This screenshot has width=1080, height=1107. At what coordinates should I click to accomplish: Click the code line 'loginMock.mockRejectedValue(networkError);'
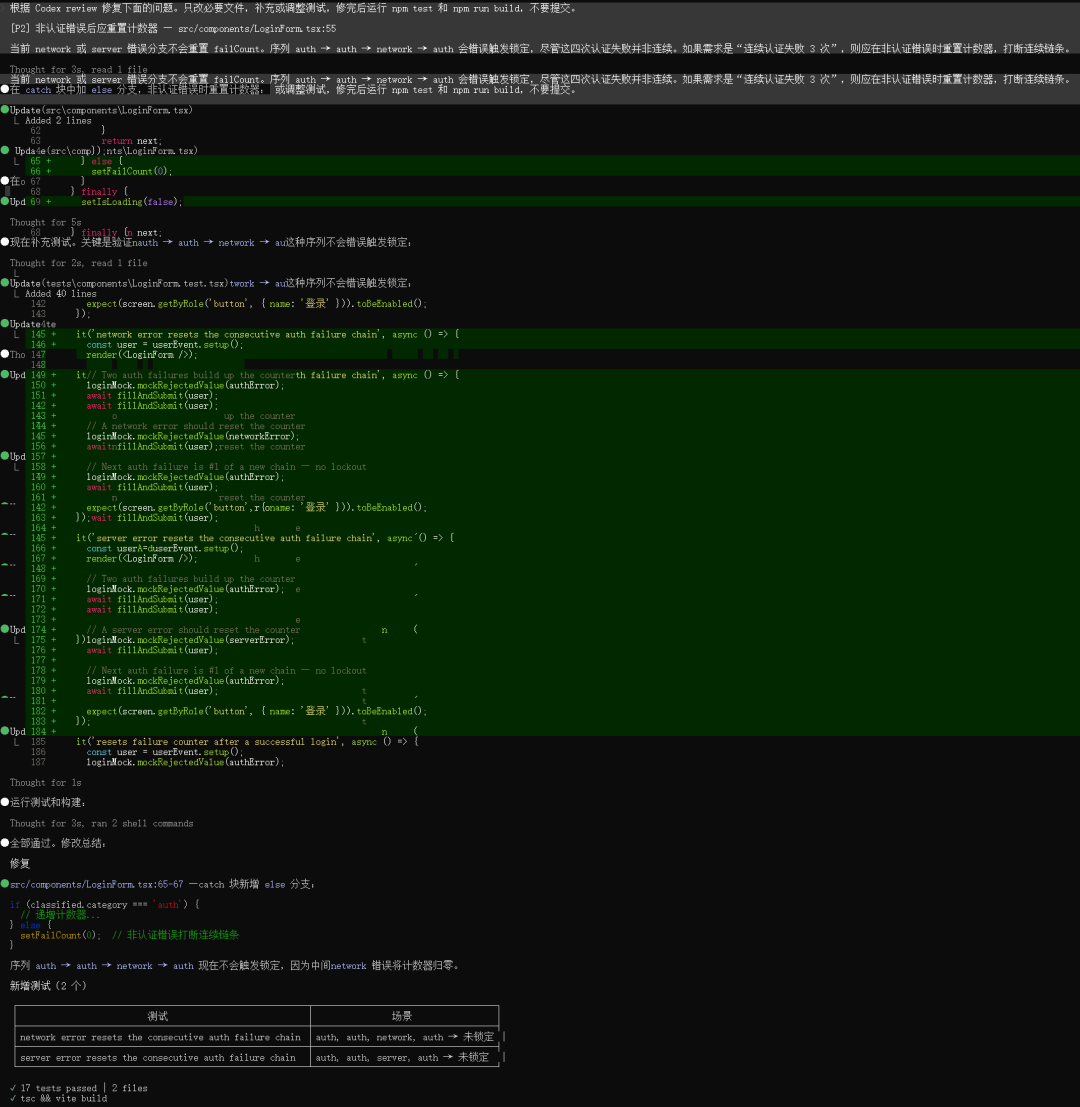(193, 436)
